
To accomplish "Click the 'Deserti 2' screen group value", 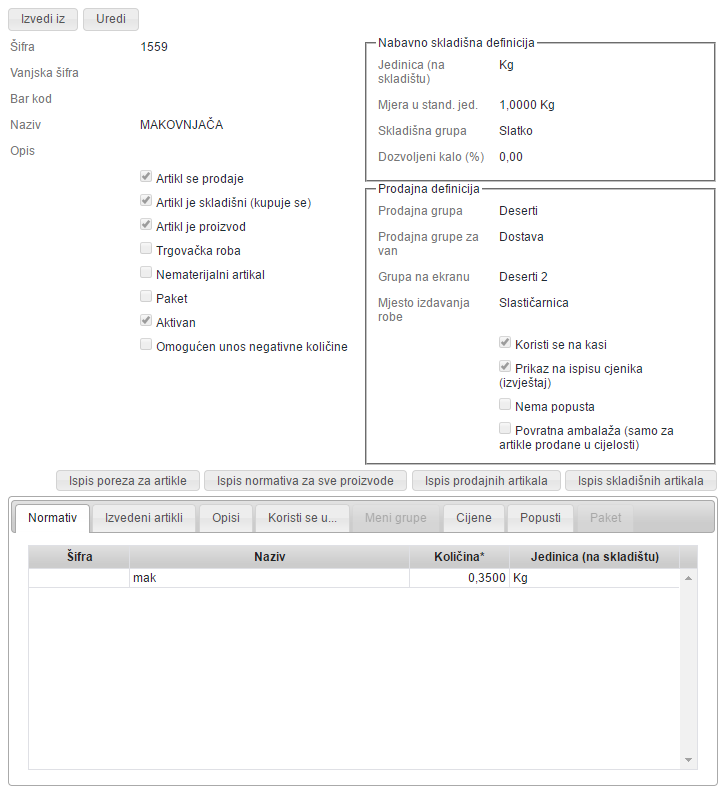I will [523, 277].
